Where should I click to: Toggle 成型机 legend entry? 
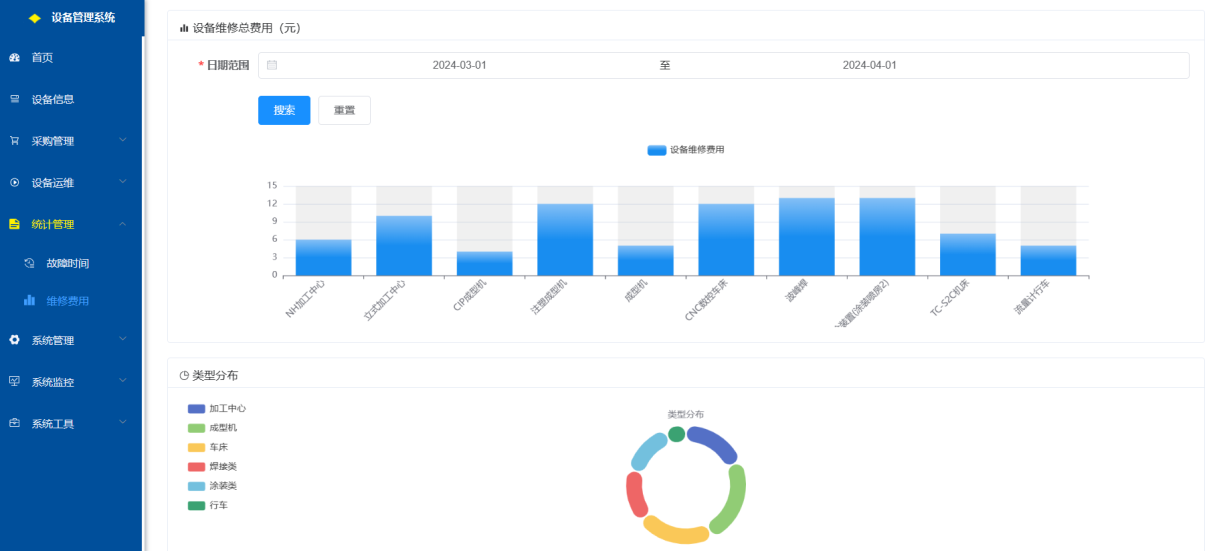[x=212, y=428]
